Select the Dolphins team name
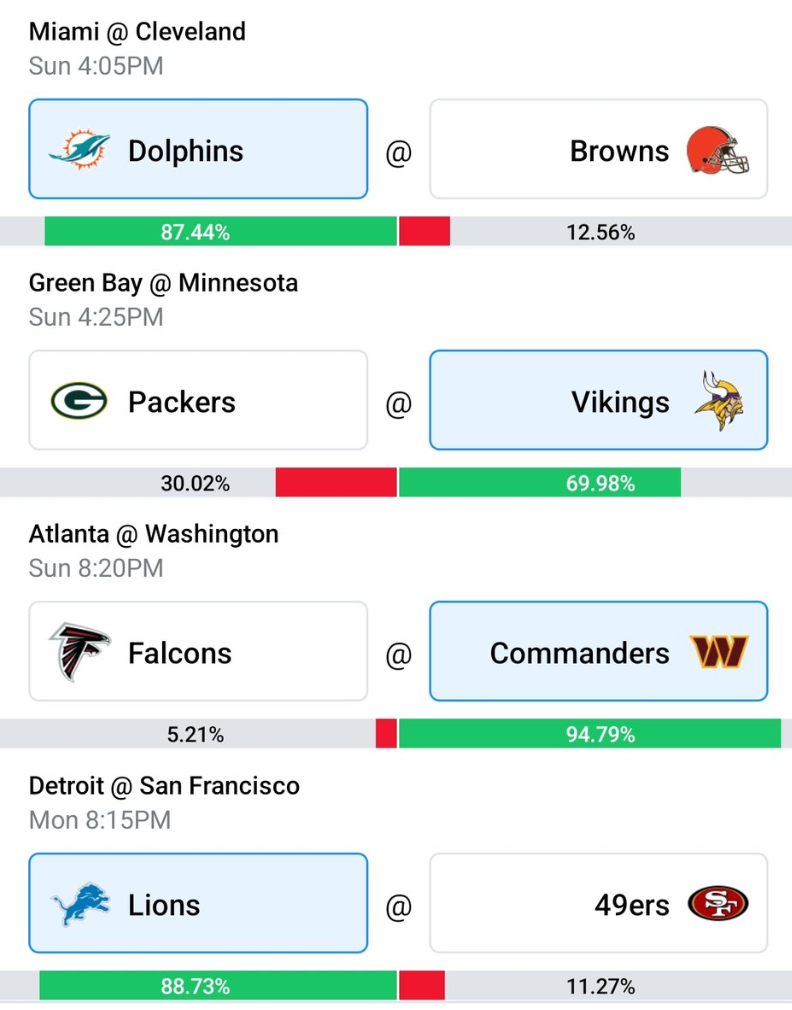This screenshot has height=1010, width=792. tap(185, 151)
